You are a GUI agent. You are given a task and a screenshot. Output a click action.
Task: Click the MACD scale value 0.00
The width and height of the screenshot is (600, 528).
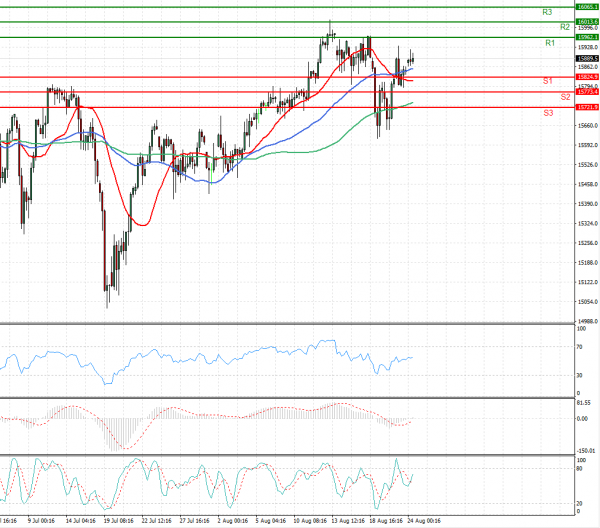(x=582, y=419)
